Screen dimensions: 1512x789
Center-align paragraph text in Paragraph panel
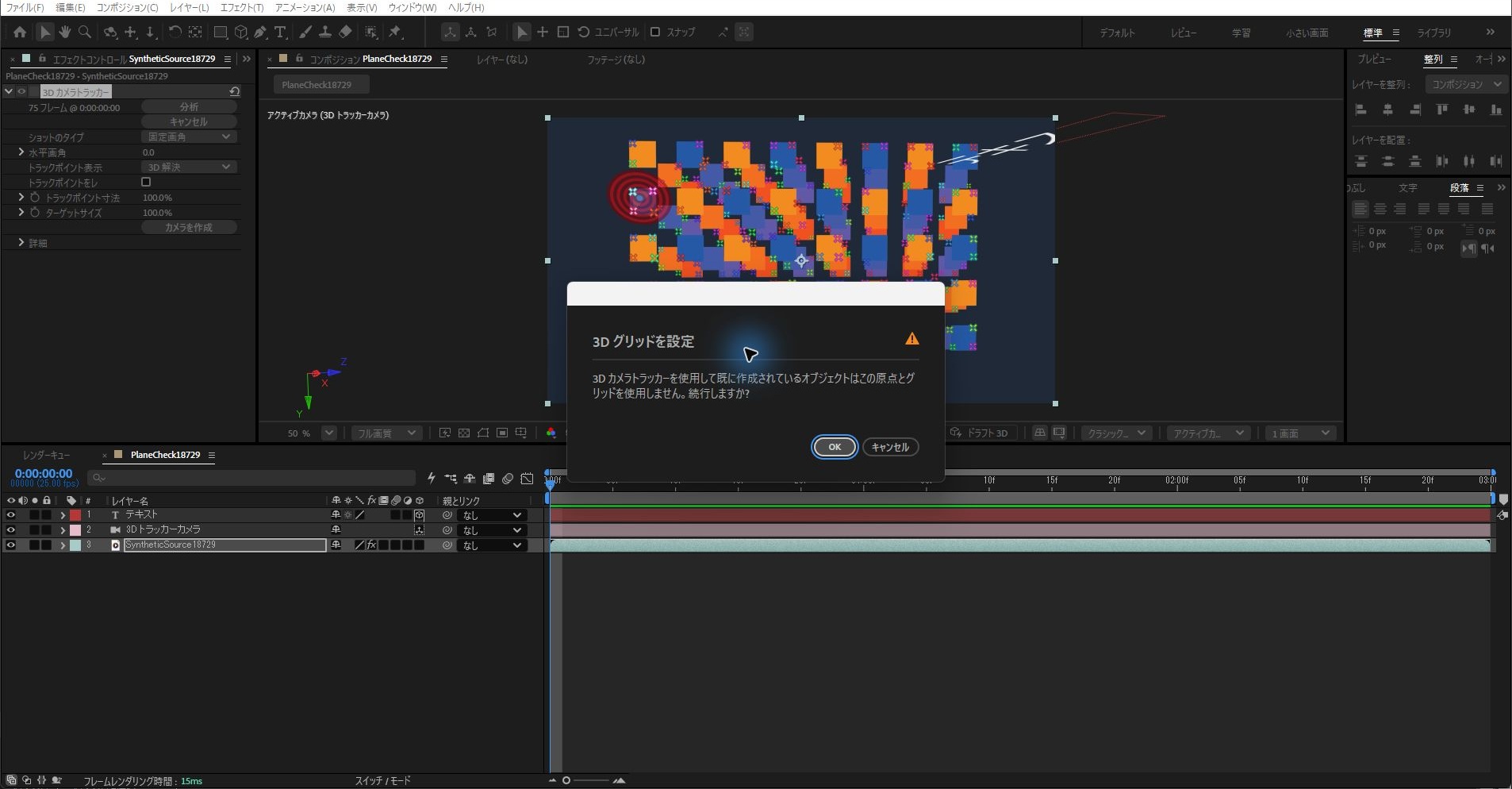[x=1380, y=209]
